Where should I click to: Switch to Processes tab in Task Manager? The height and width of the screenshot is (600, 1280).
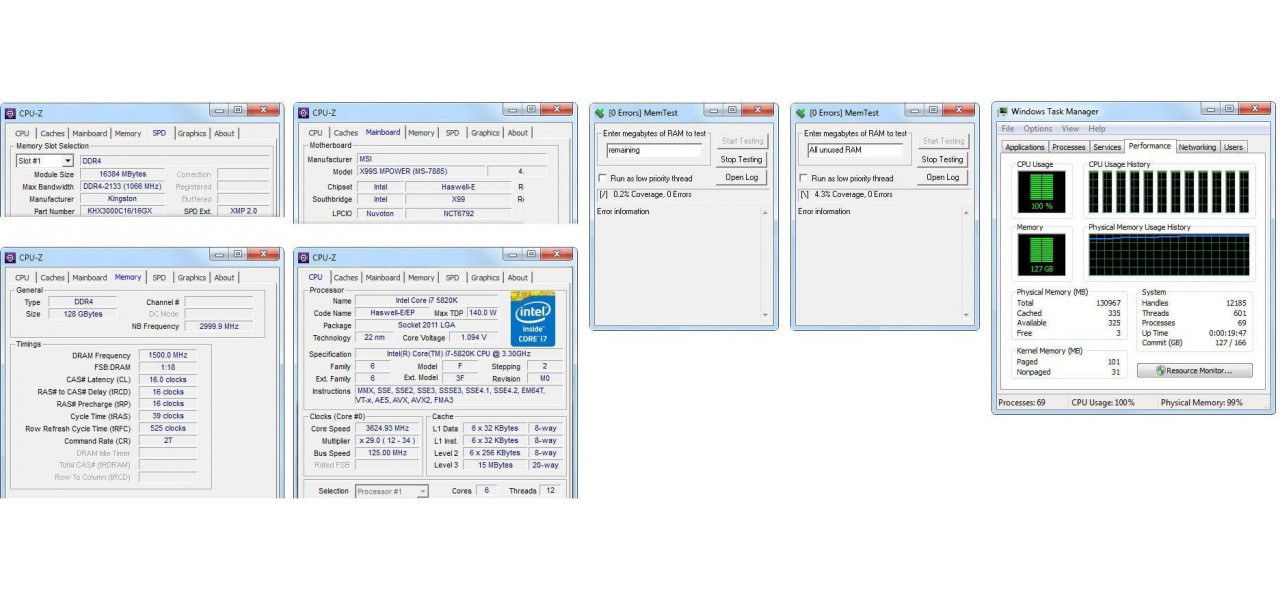(x=1069, y=147)
